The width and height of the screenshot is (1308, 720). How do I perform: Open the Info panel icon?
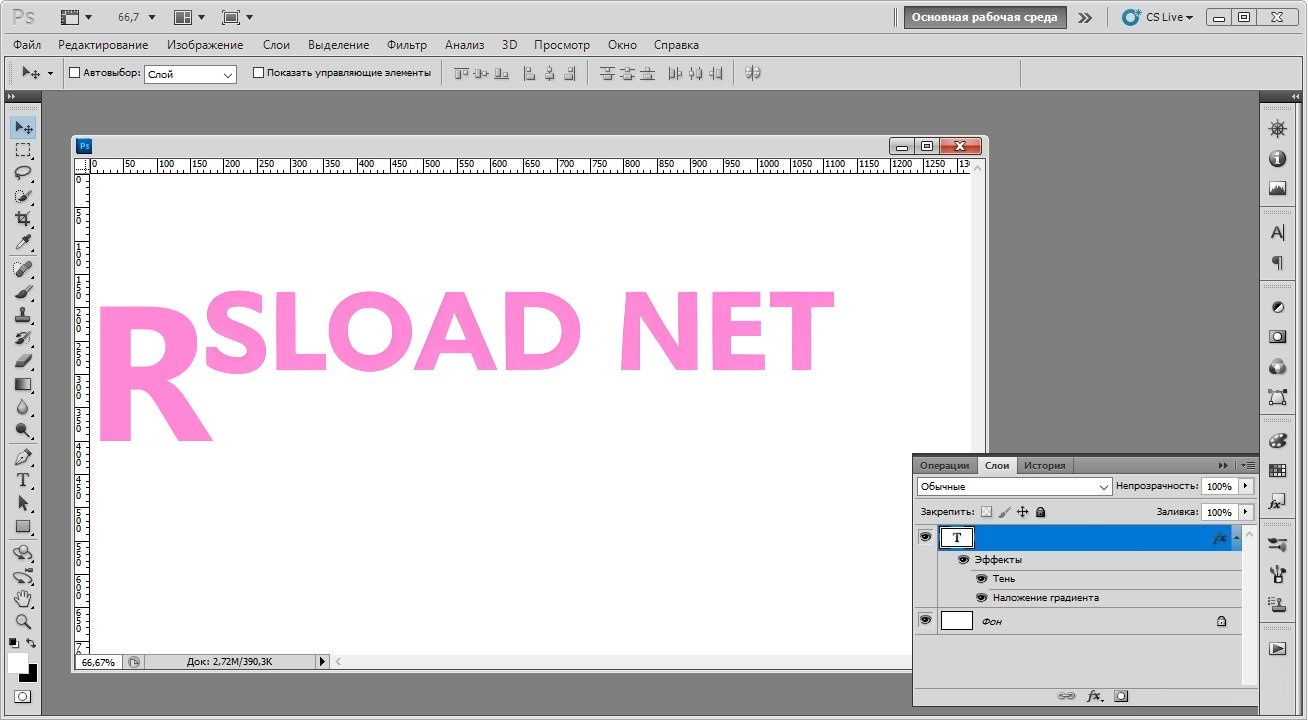(1277, 158)
